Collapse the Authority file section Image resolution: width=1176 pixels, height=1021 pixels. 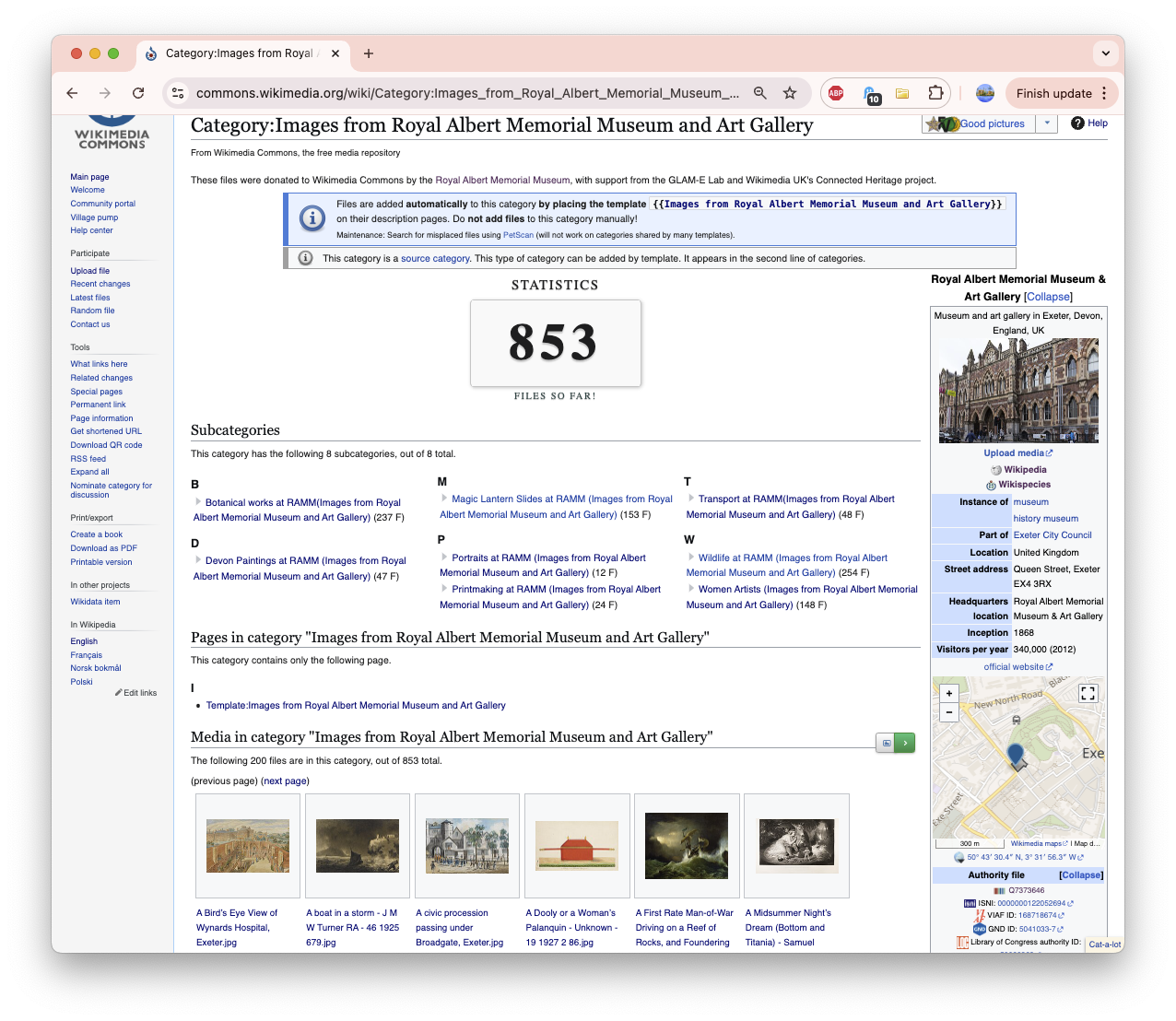[x=1081, y=875]
